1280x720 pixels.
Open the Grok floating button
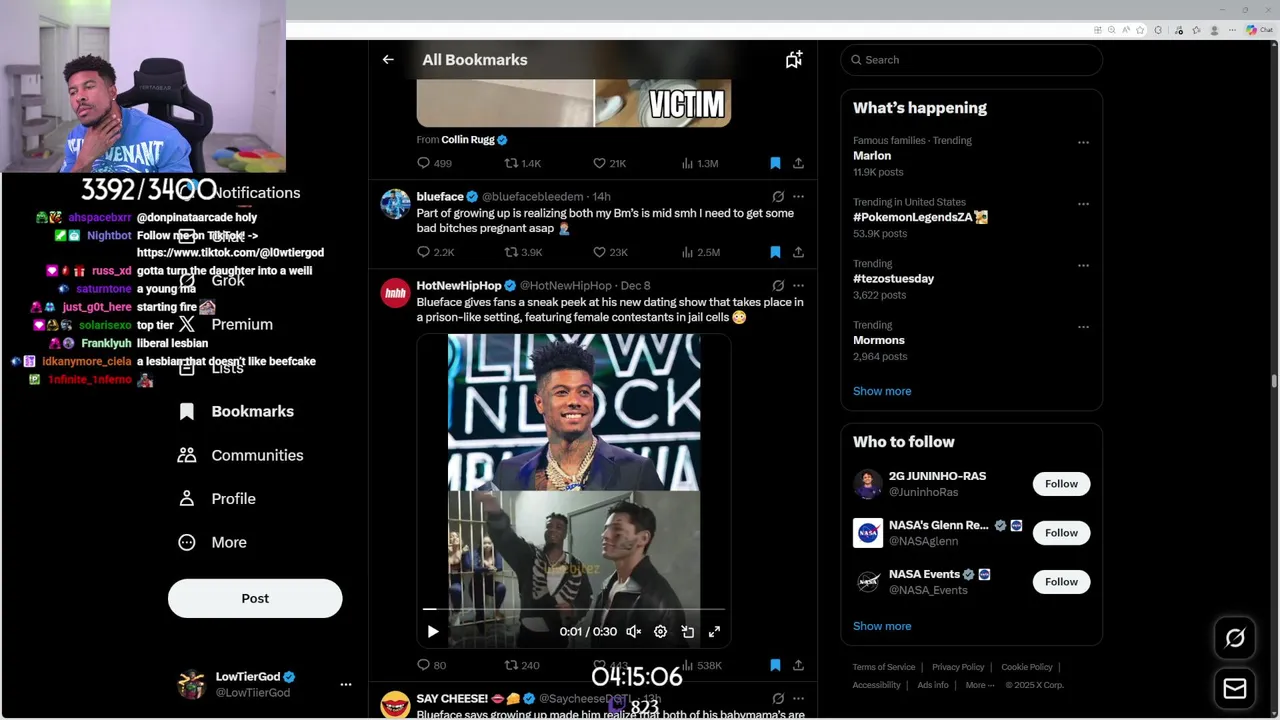pos(1235,638)
